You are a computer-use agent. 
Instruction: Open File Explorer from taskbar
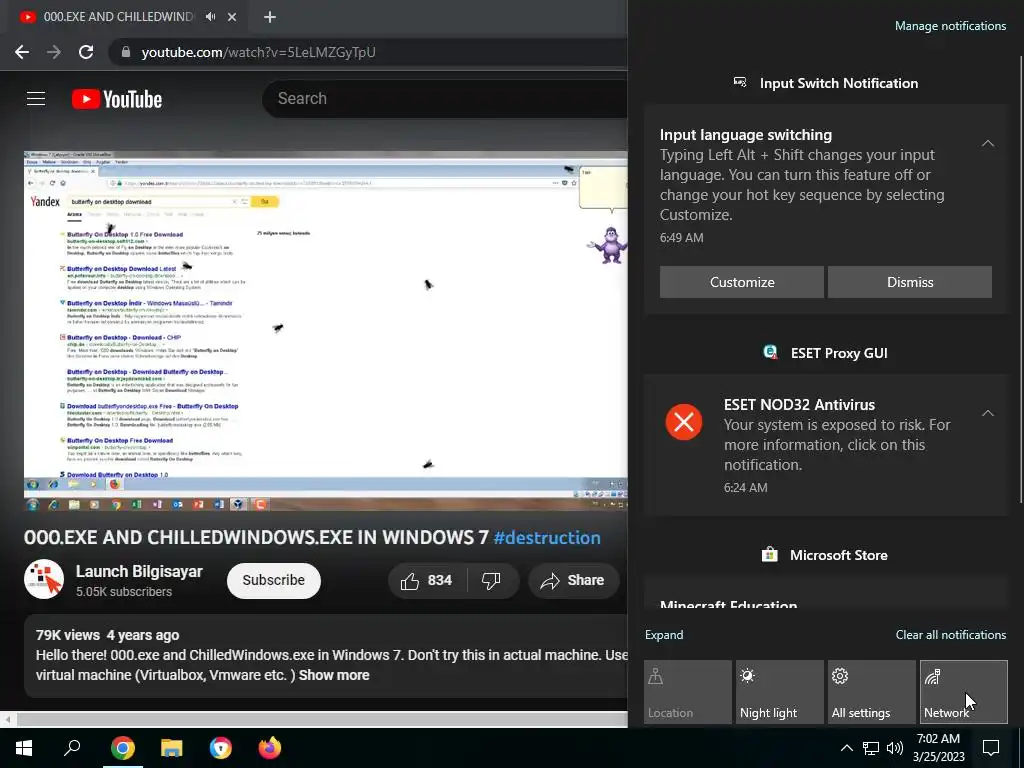pyautogui.click(x=172, y=748)
